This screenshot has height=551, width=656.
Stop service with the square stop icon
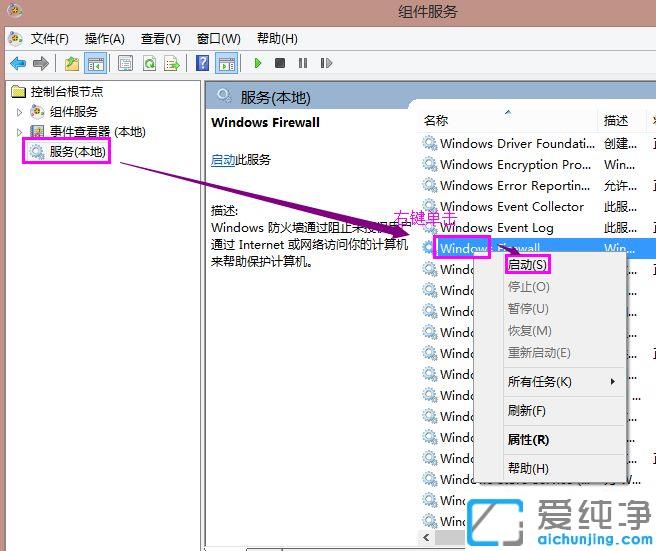tap(280, 63)
